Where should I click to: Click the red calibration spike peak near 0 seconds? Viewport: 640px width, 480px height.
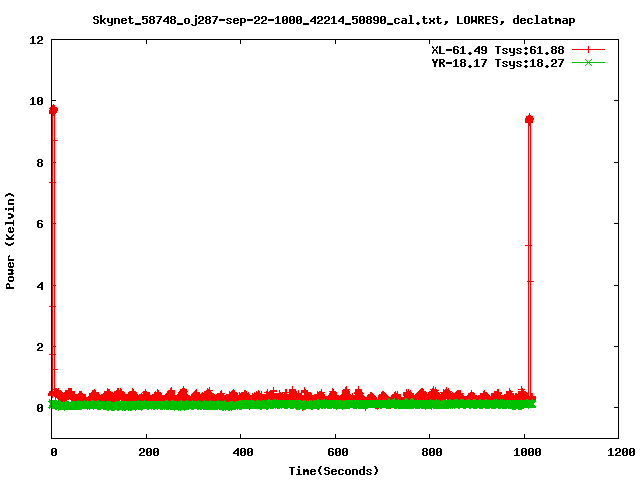click(x=53, y=110)
